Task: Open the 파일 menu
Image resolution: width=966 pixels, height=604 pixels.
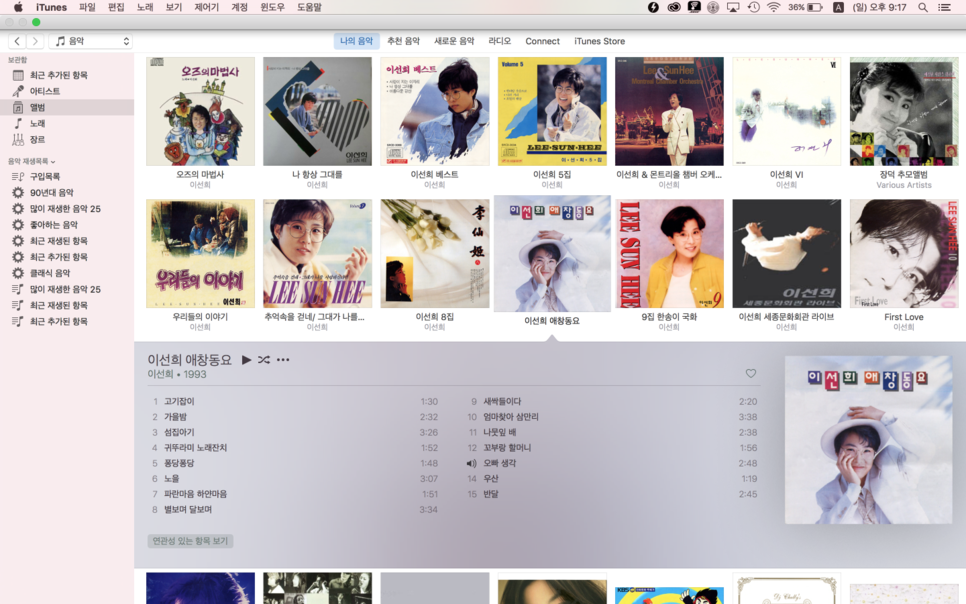Action: pyautogui.click(x=87, y=7)
